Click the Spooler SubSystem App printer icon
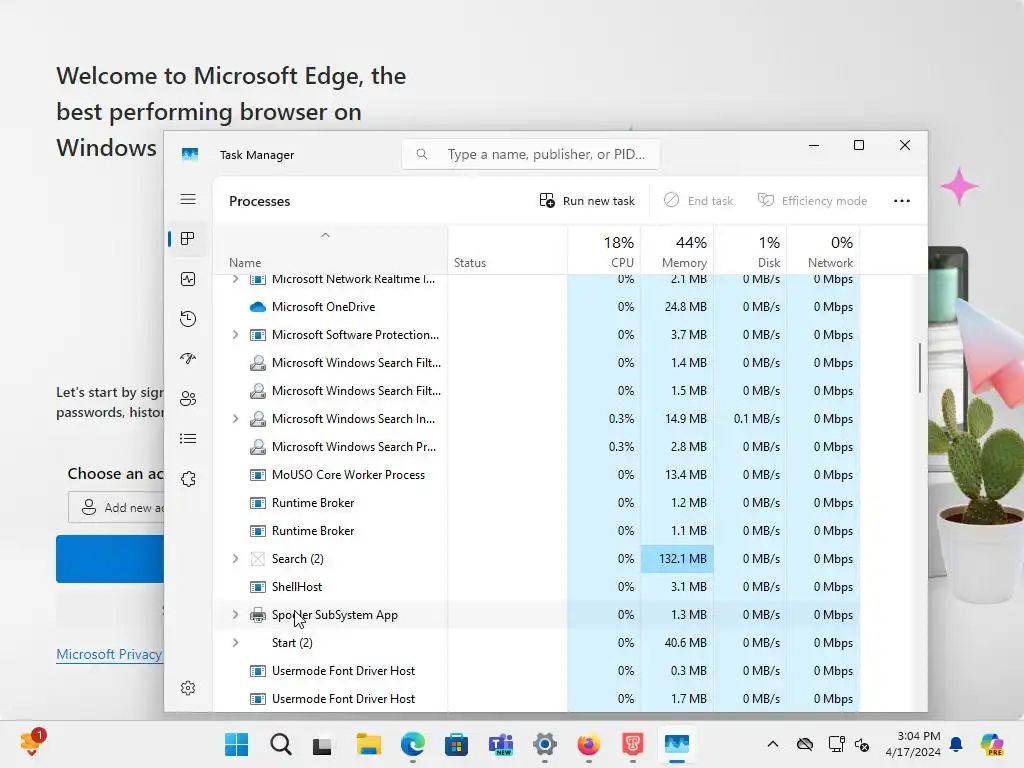Screen dimensions: 1024x768 pos(258,615)
